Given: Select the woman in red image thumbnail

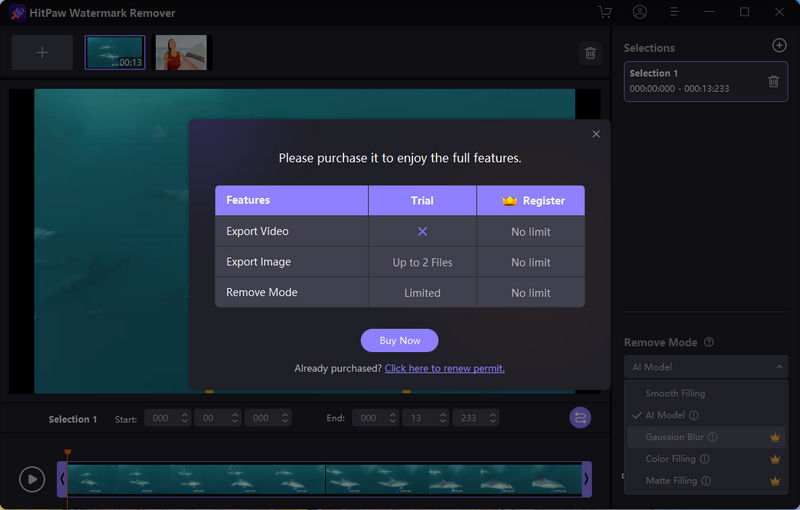Looking at the screenshot, I should (x=181, y=53).
